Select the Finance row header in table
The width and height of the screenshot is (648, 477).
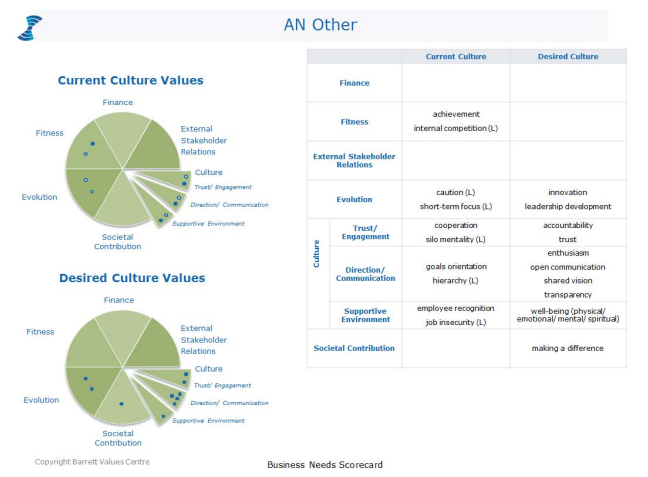click(x=354, y=83)
